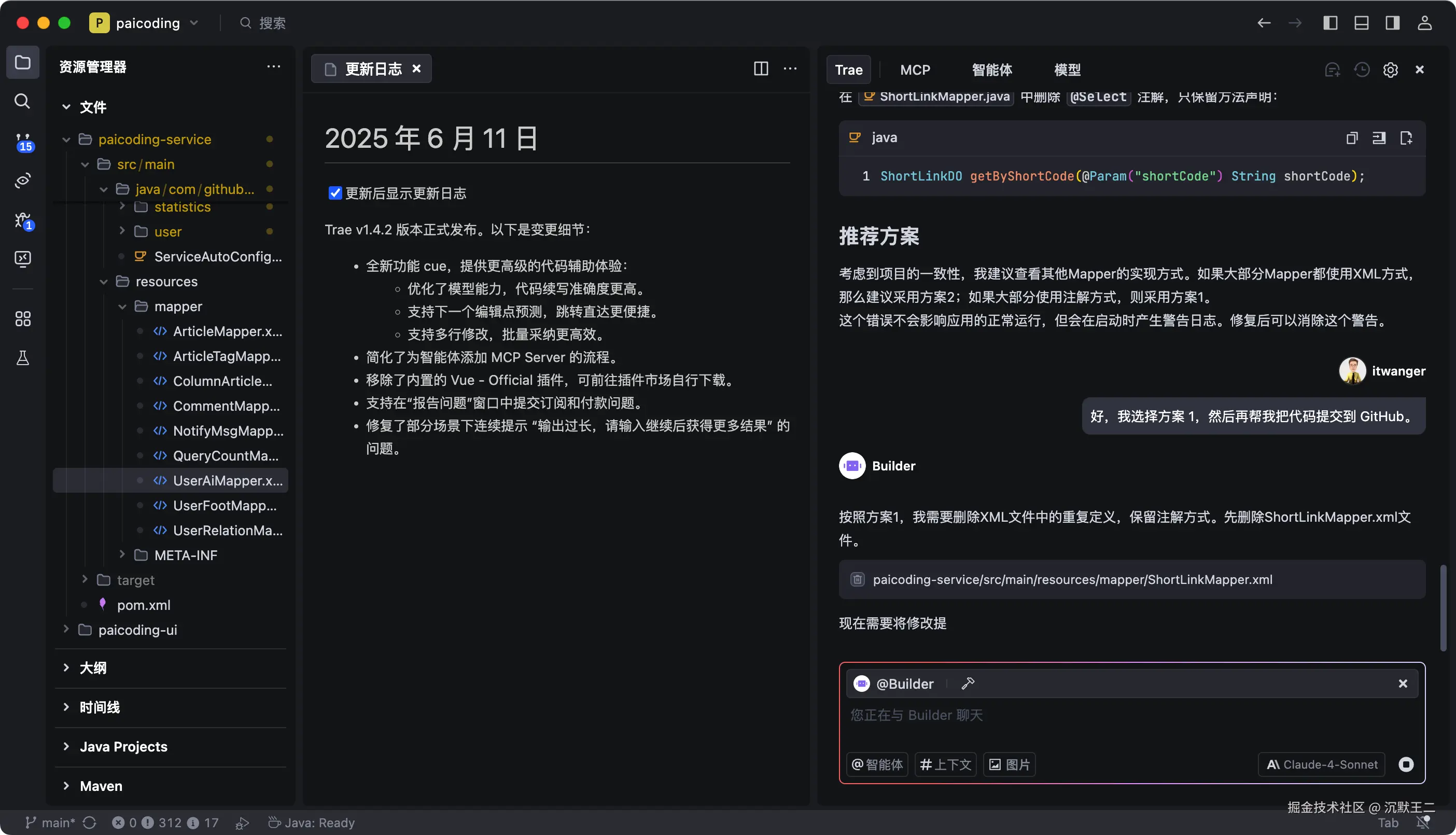The width and height of the screenshot is (1456, 835).
Task: Stop the Builder response generation
Action: click(x=1406, y=764)
